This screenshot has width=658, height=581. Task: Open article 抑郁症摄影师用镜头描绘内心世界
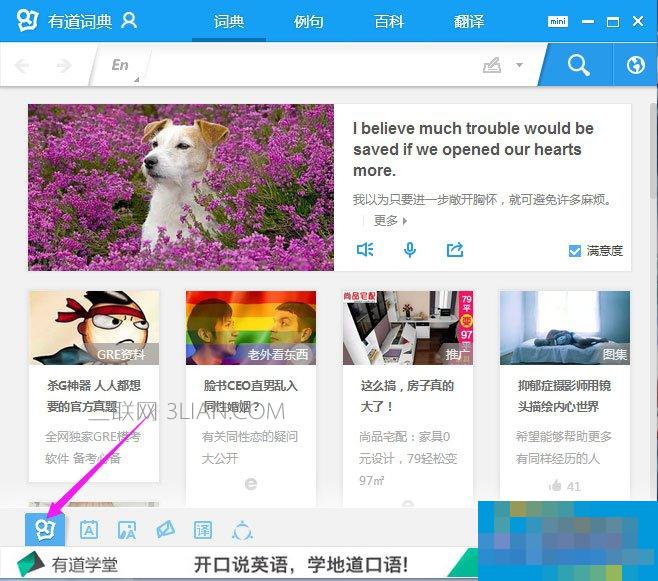tap(564, 396)
